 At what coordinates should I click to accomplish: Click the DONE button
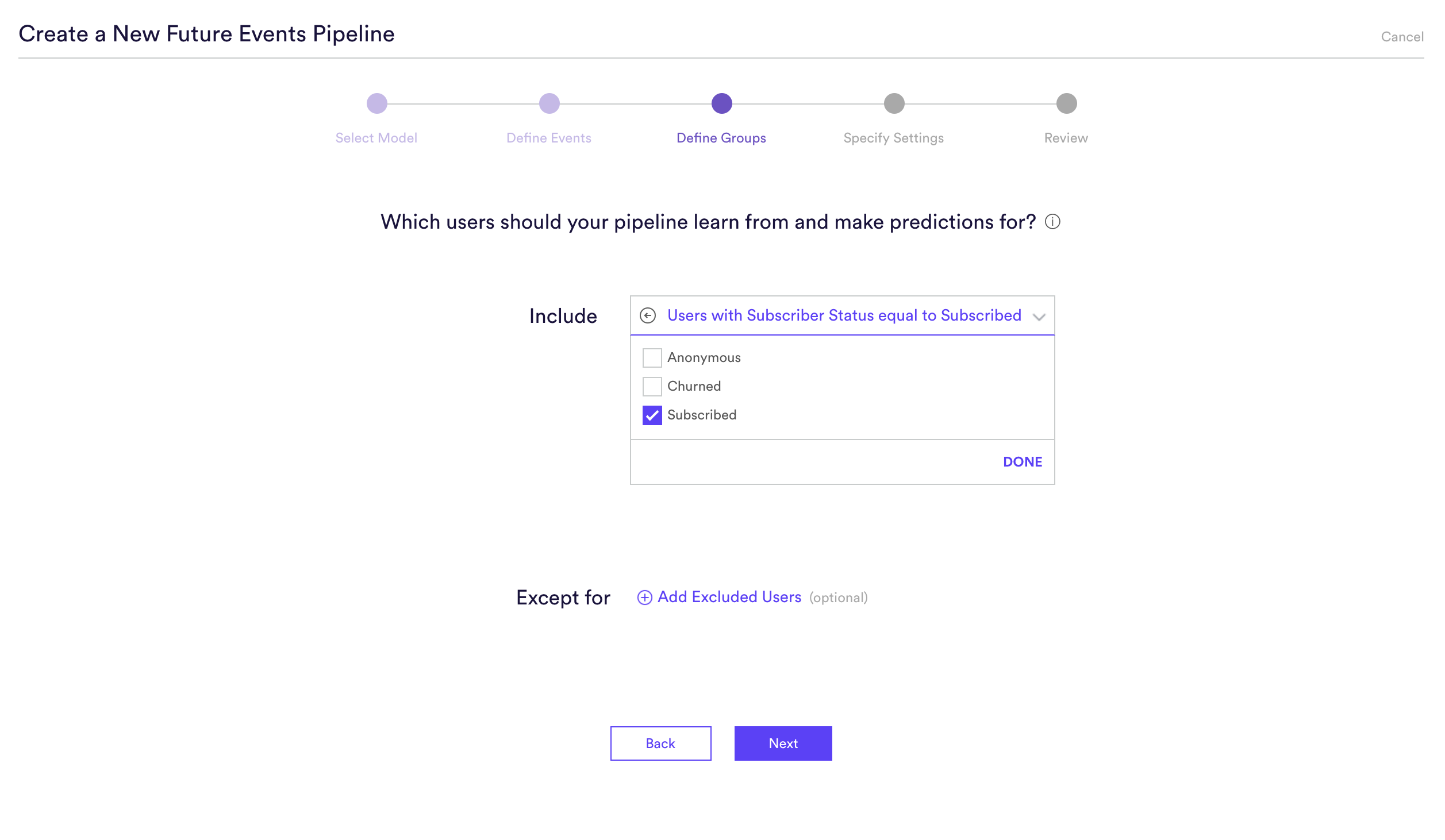point(1023,462)
